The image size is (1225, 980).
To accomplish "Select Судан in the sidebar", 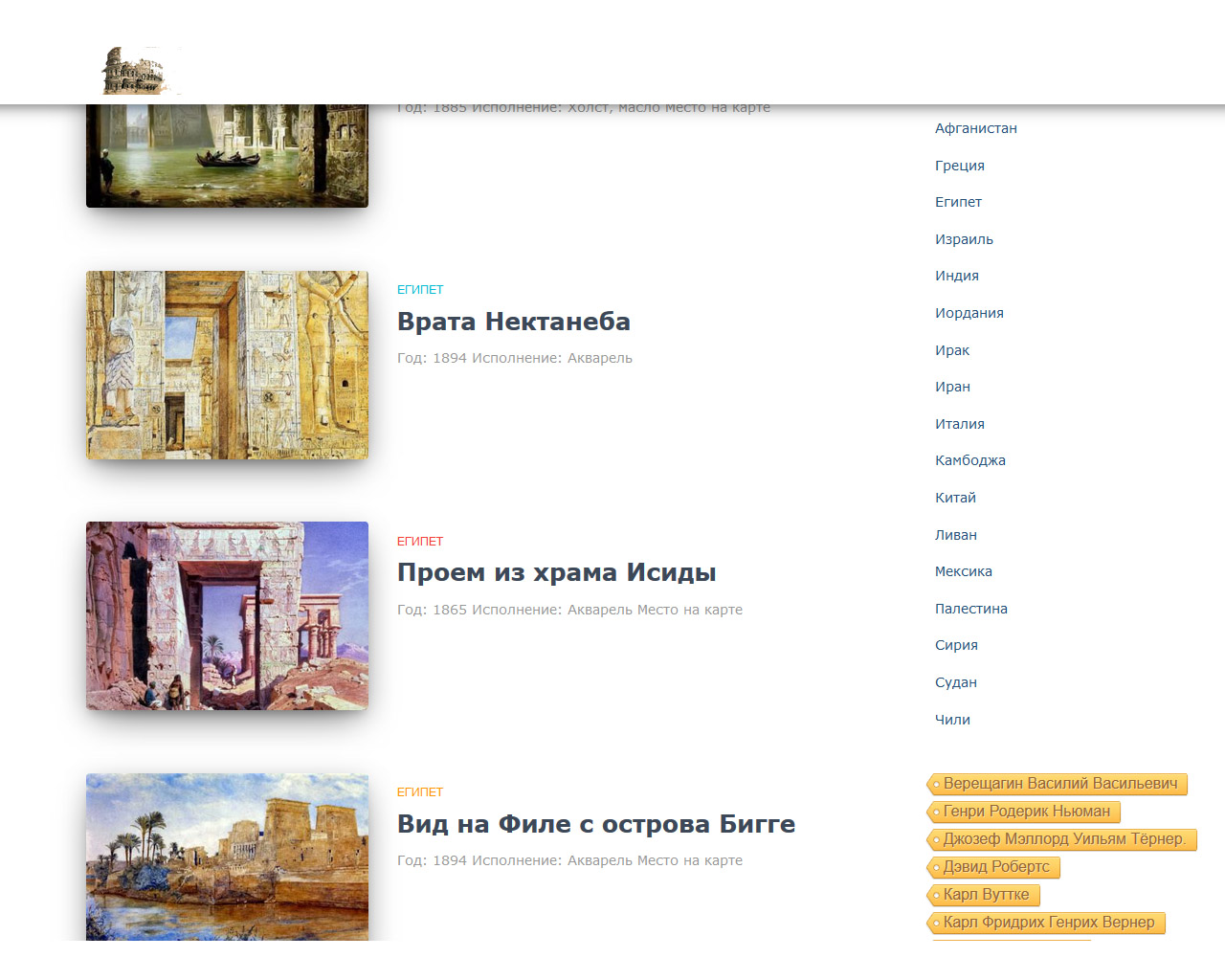I will 956,682.
